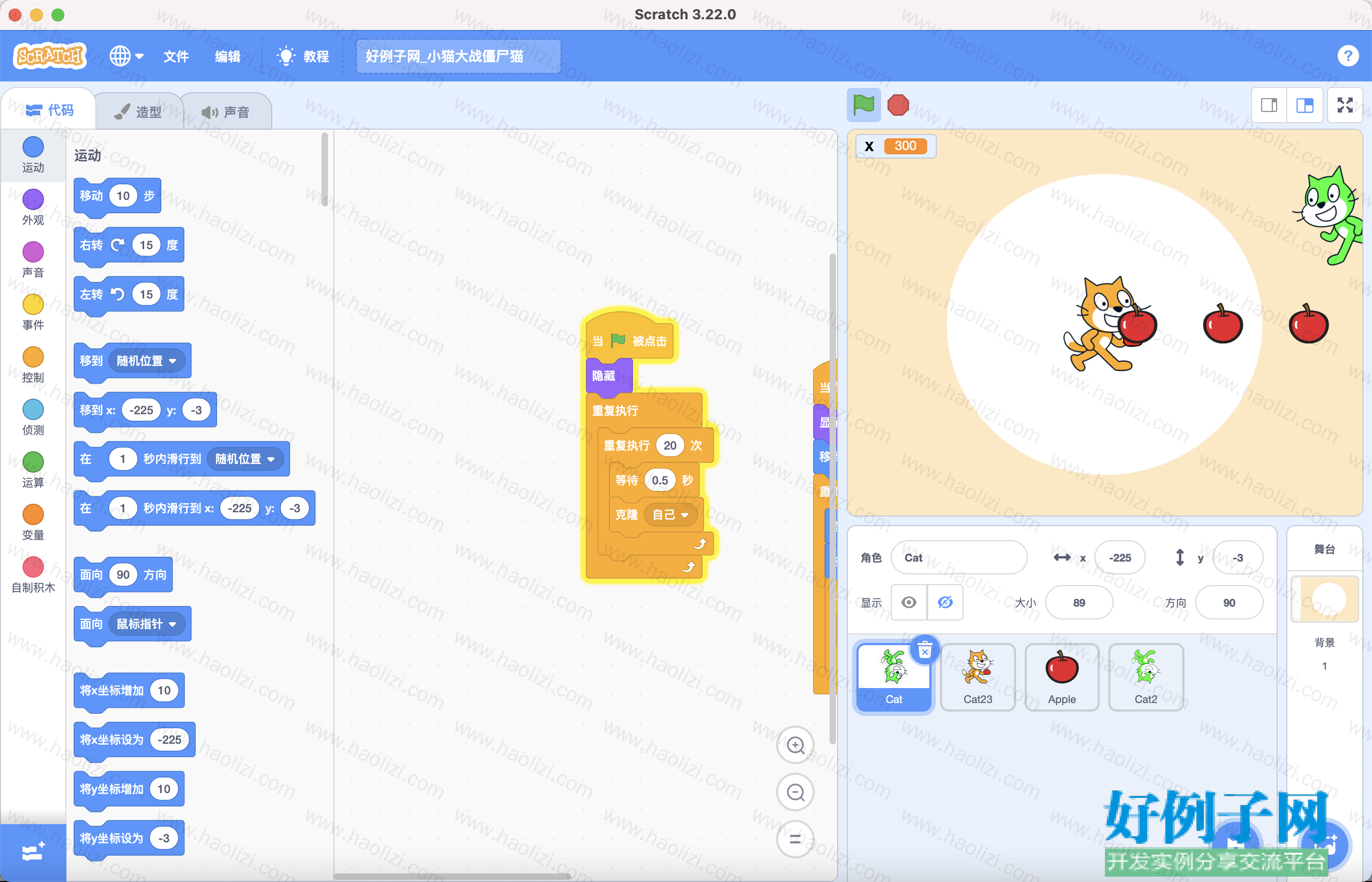
Task: Select the 侦测 sensing category
Action: pos(33,417)
